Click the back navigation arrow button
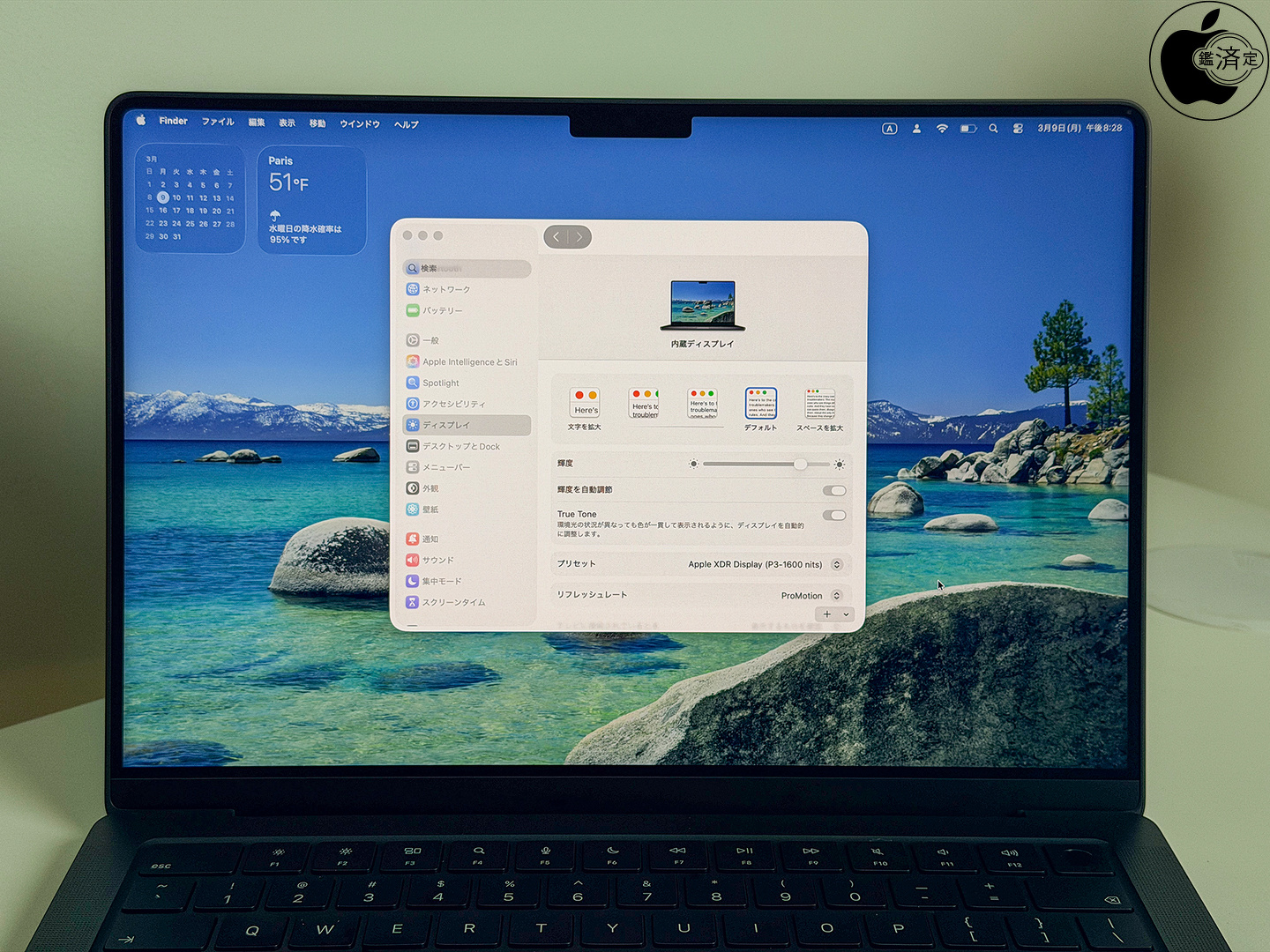 [x=557, y=237]
